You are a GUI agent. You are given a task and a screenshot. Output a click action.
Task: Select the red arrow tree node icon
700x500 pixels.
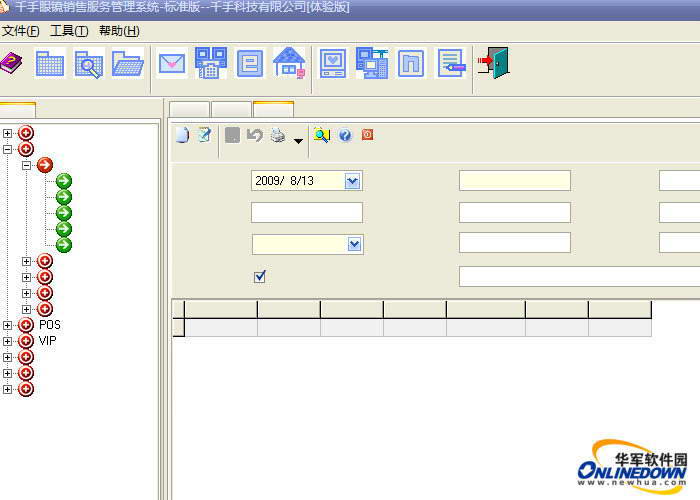tap(45, 165)
